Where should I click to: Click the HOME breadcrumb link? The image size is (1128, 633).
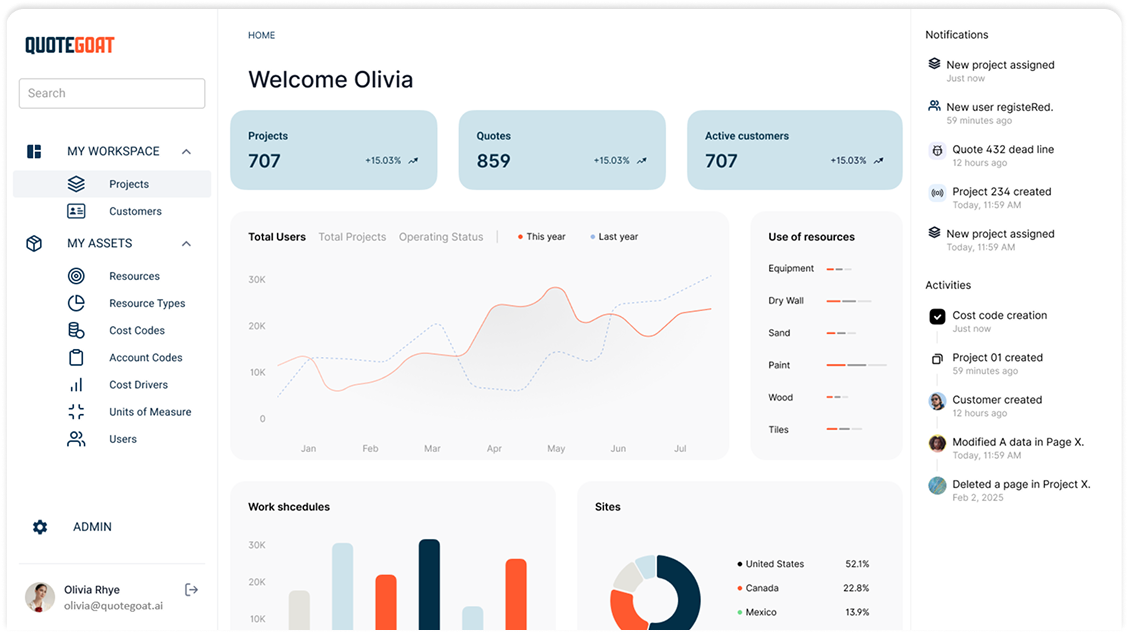tap(261, 35)
